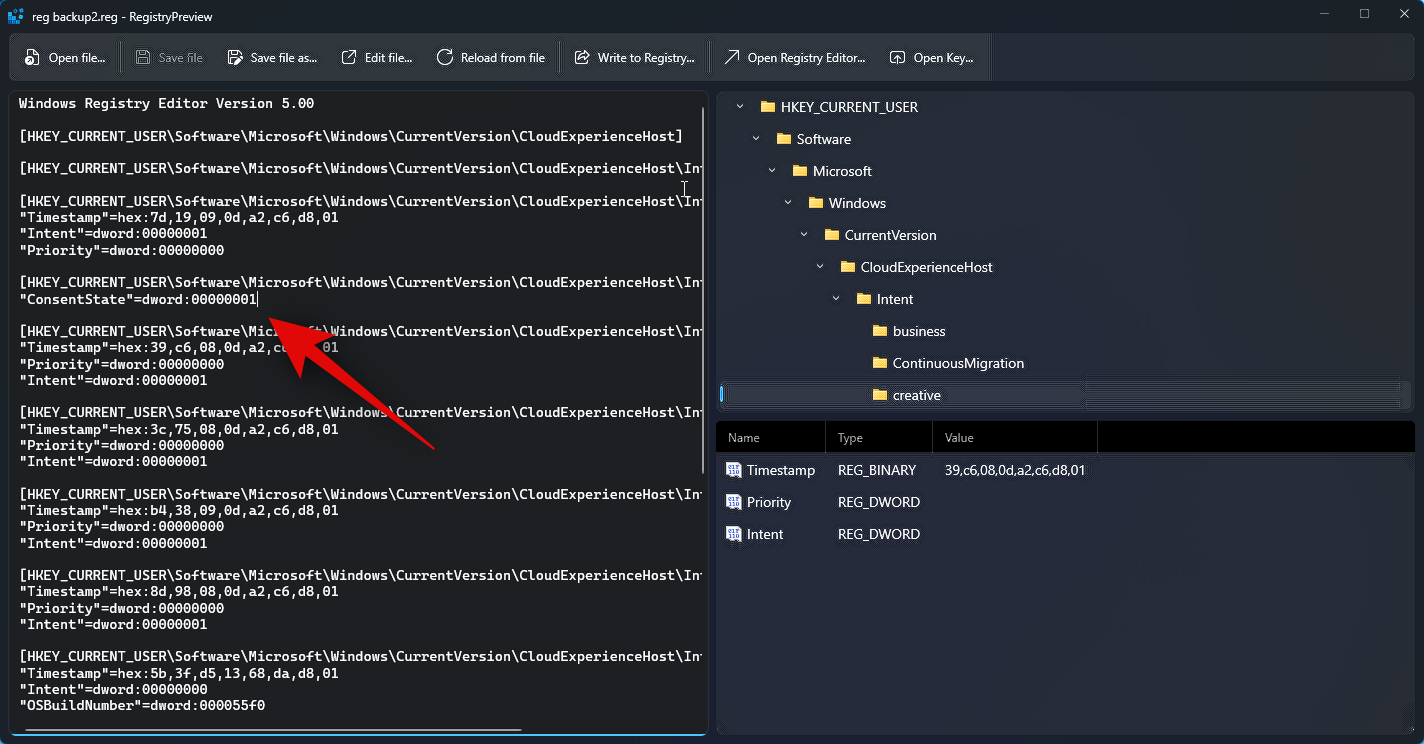Select the Priority REG_DWORD row
This screenshot has width=1424, height=744.
(768, 502)
